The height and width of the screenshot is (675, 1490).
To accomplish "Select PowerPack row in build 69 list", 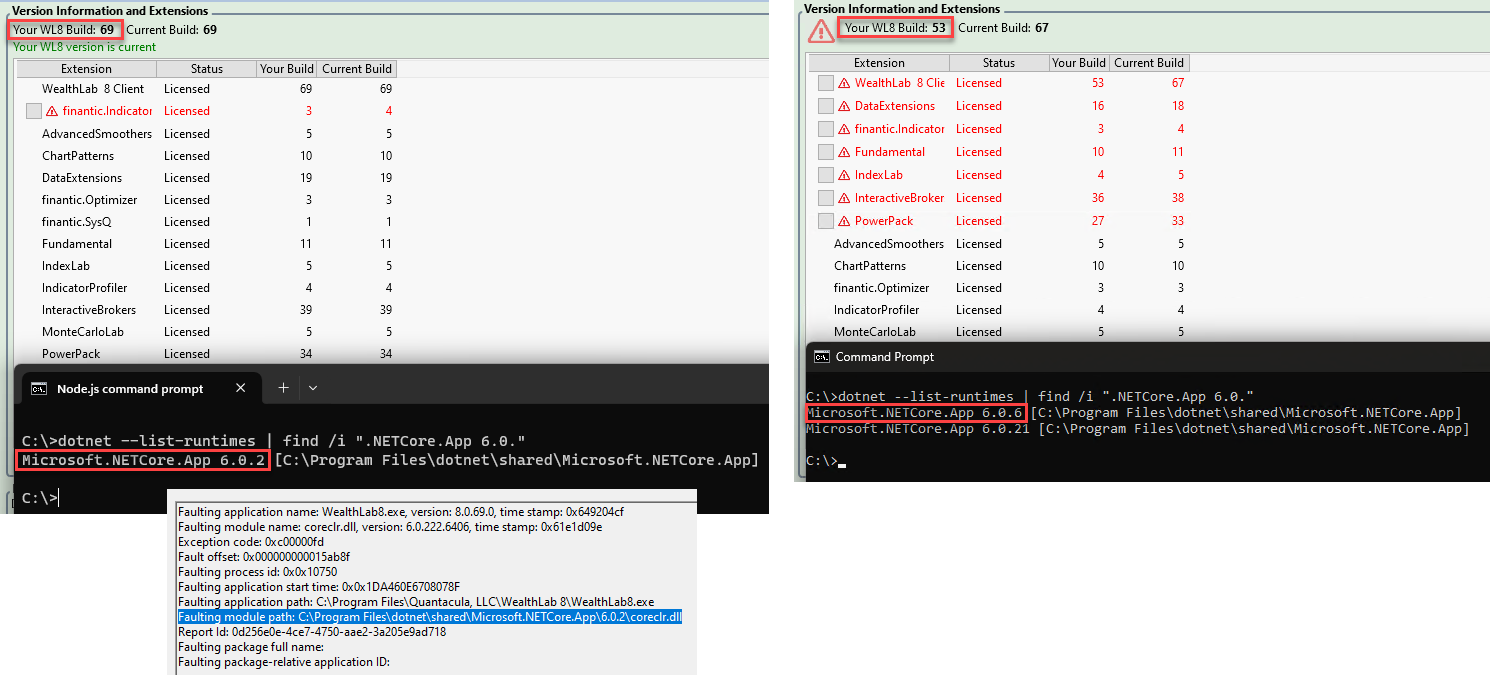I will click(206, 354).
